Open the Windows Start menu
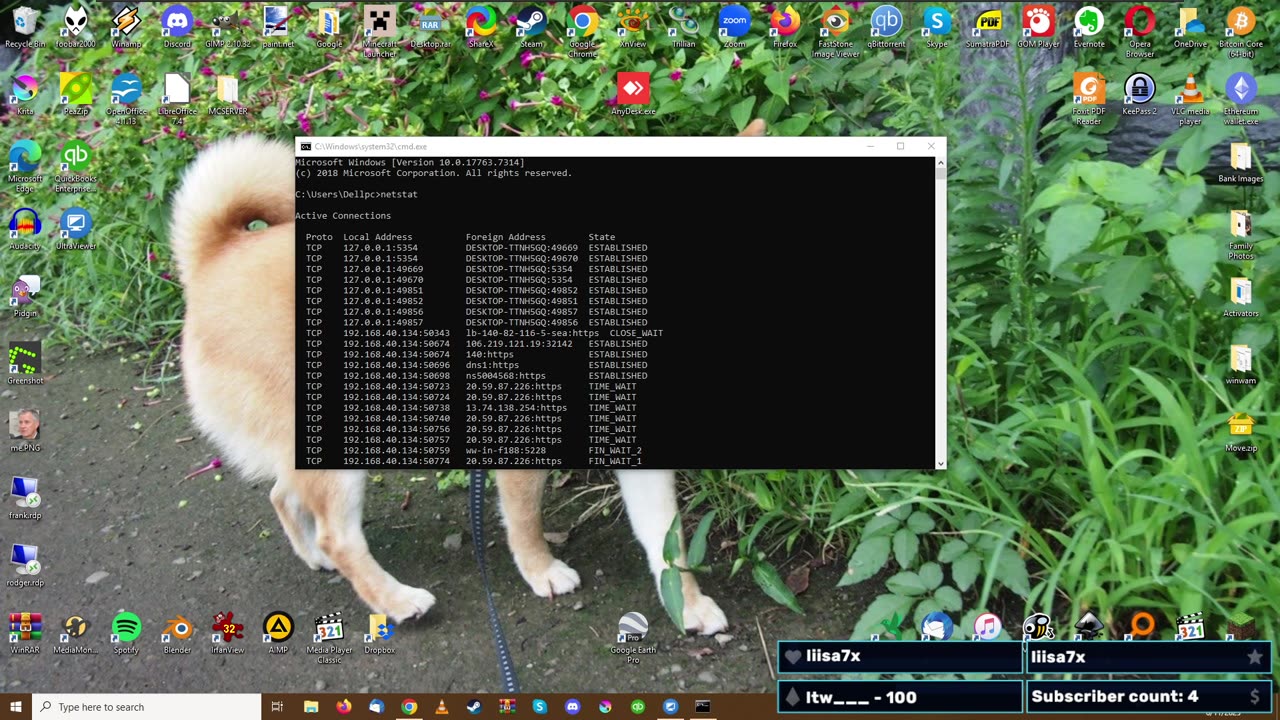The width and height of the screenshot is (1280, 720). [15, 707]
